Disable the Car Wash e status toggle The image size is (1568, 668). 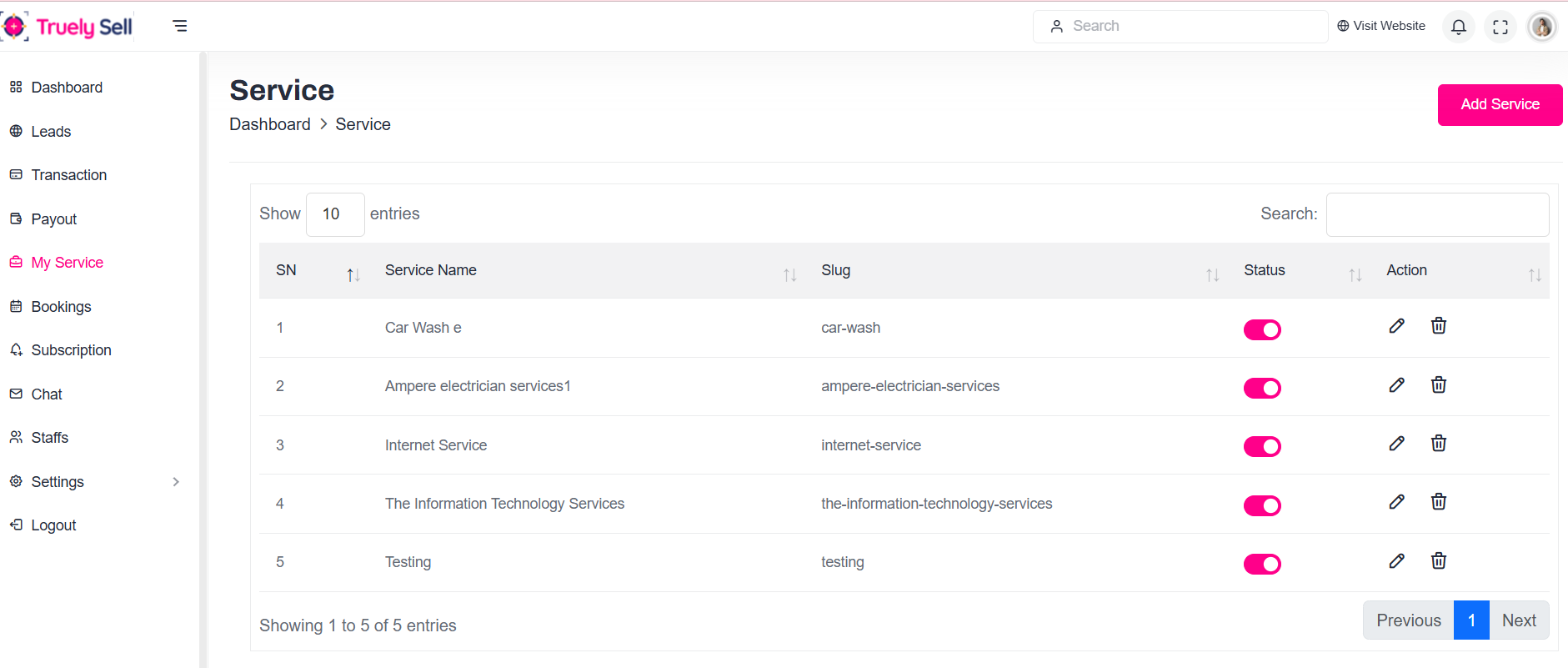(x=1262, y=329)
